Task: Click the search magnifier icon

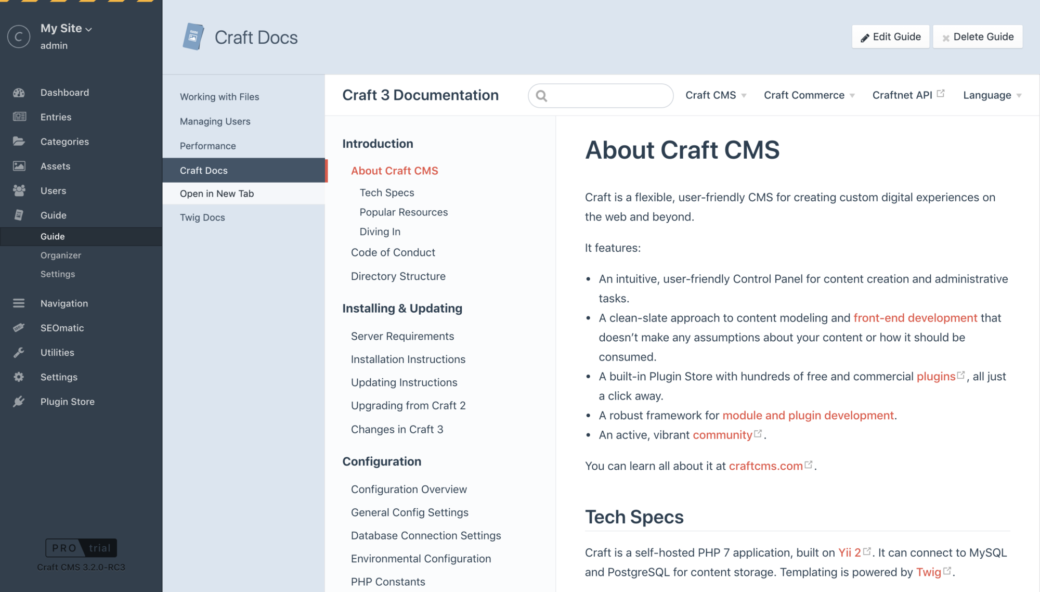Action: 541,96
